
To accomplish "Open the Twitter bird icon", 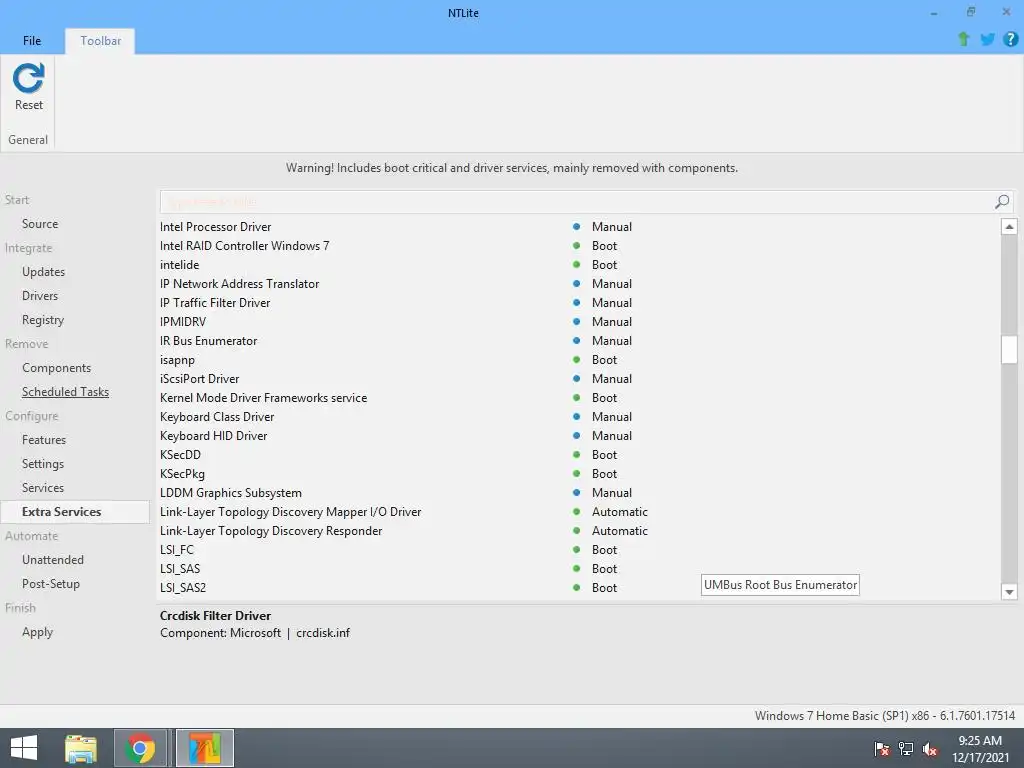I will coord(987,39).
